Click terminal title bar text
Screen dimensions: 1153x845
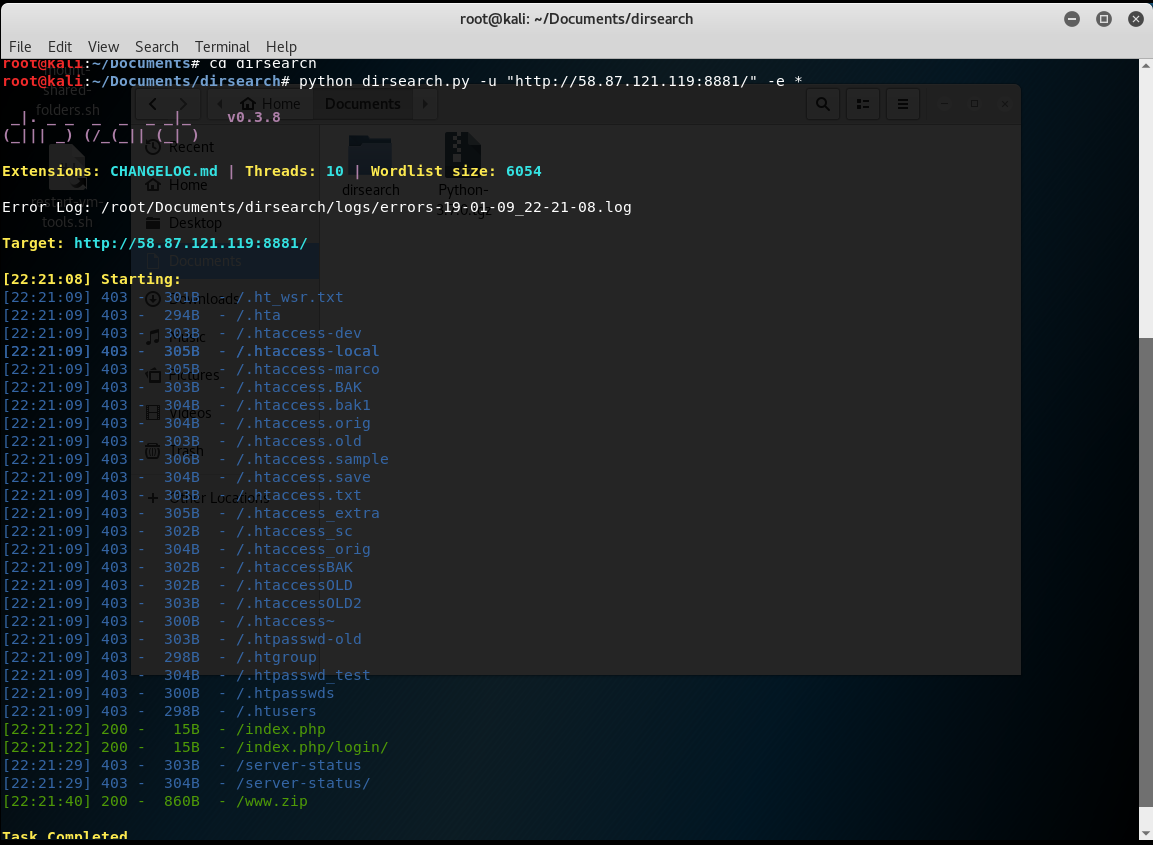pos(576,19)
